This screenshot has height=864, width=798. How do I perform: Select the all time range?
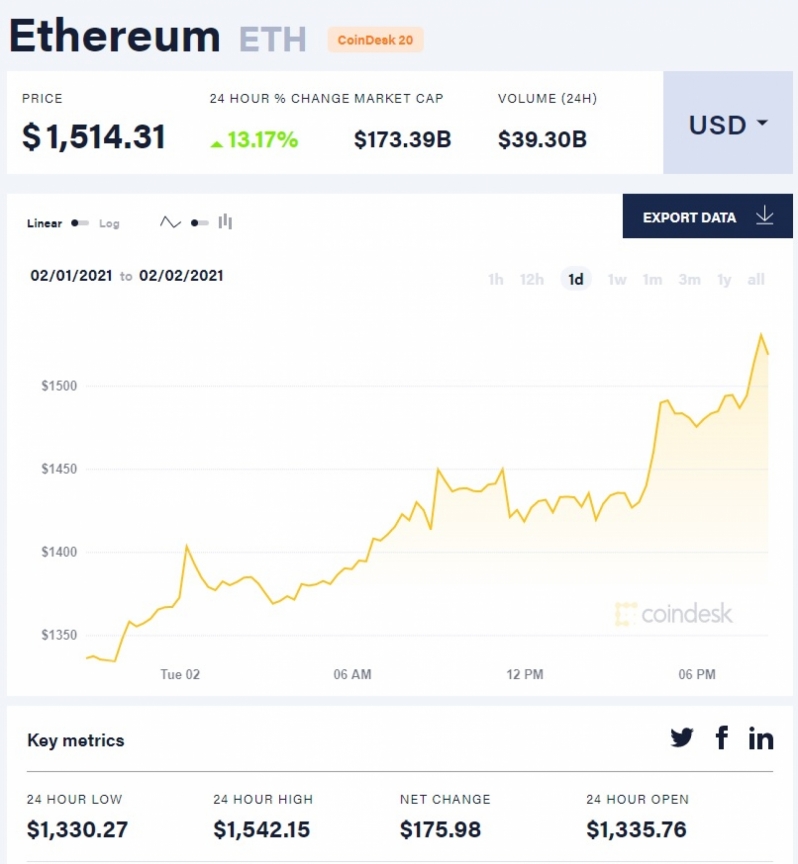tap(756, 280)
